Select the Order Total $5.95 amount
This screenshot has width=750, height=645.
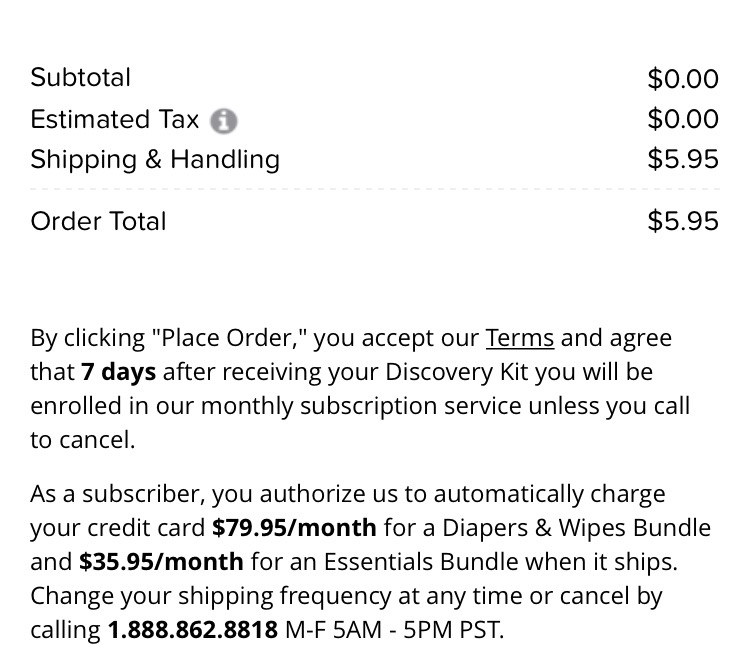pyautogui.click(x=683, y=222)
